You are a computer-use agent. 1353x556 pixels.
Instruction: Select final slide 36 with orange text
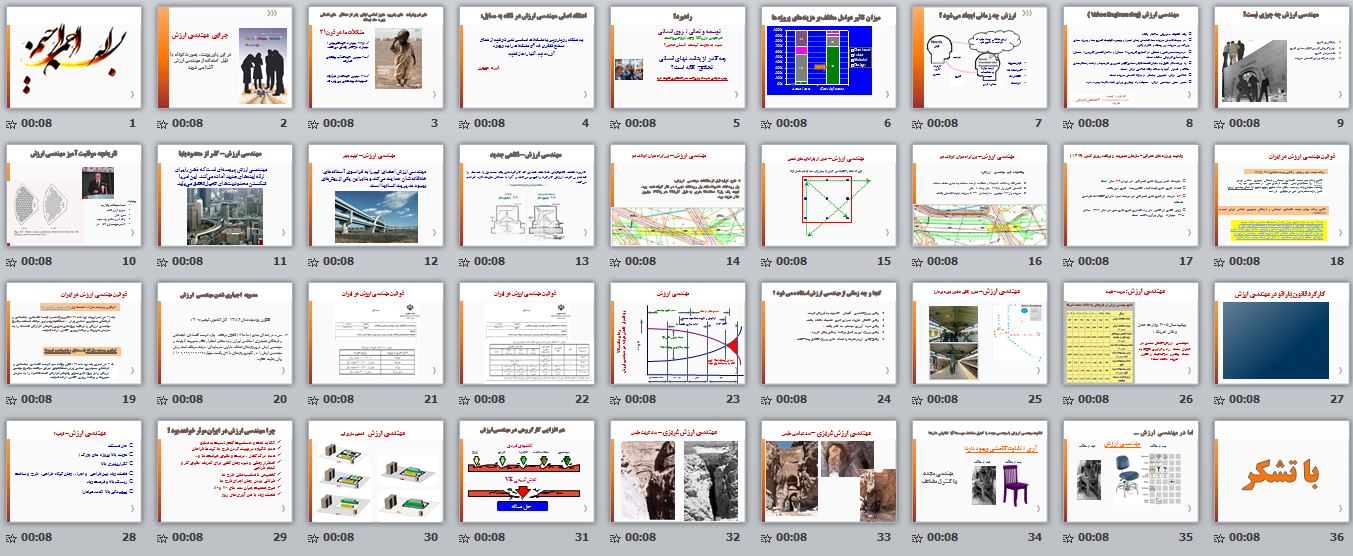1281,472
